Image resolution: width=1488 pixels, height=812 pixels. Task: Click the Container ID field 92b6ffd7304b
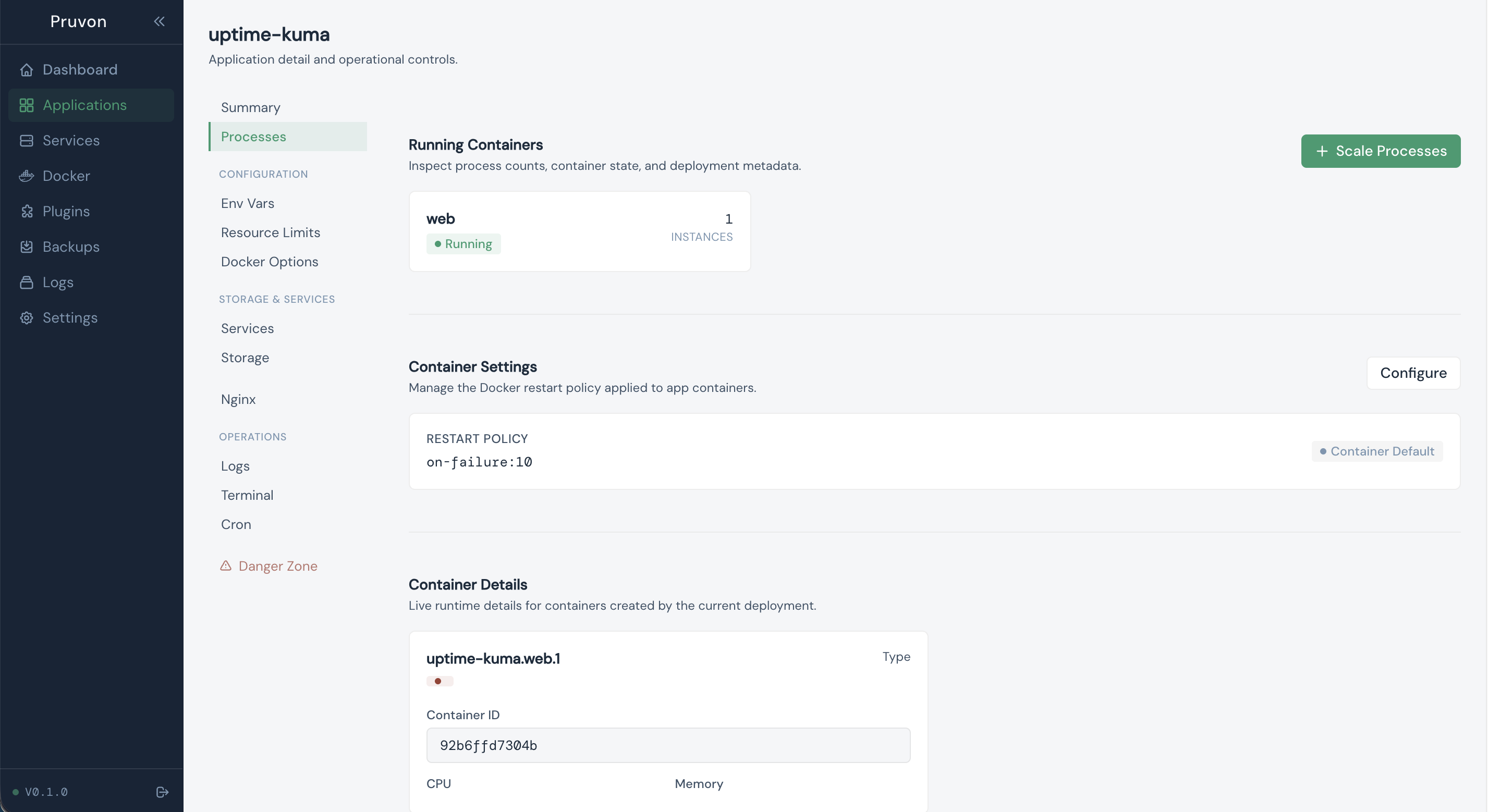pyautogui.click(x=668, y=746)
